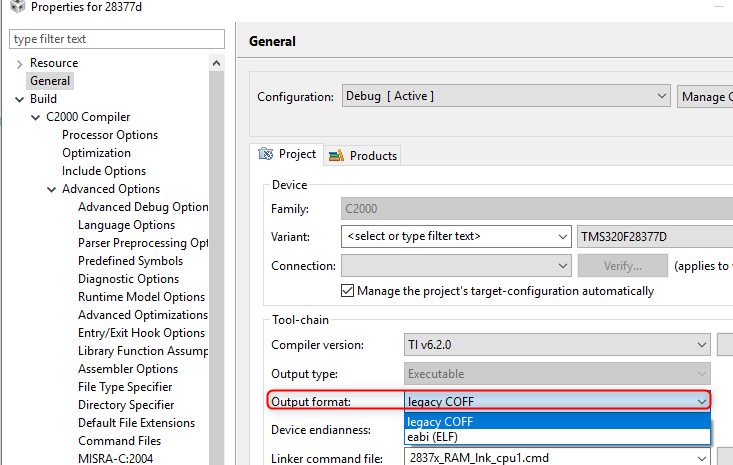Click the type filter text field
Image resolution: width=733 pixels, height=465 pixels.
pos(117,39)
